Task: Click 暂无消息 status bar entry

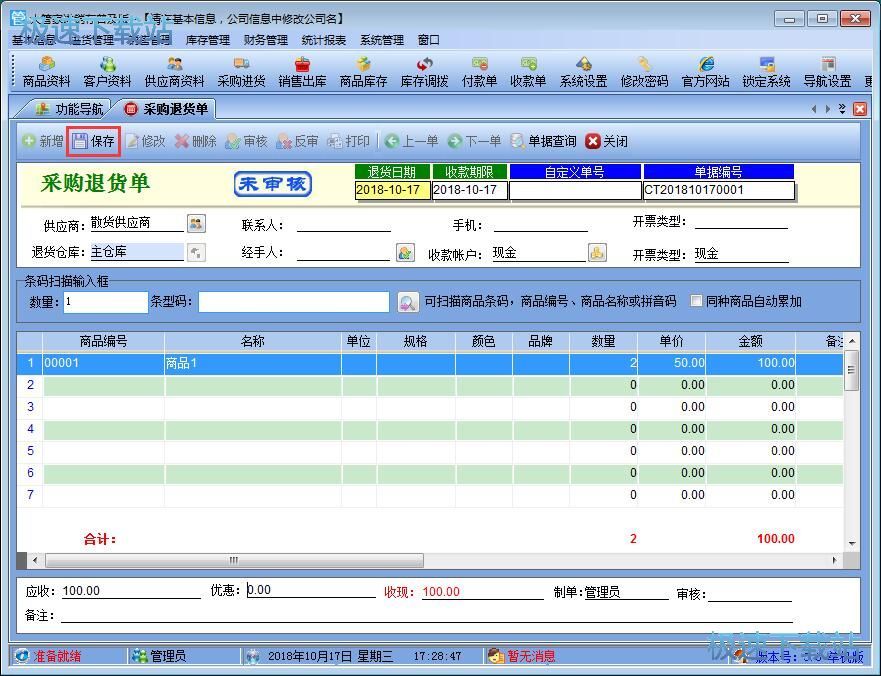Action: coord(522,656)
